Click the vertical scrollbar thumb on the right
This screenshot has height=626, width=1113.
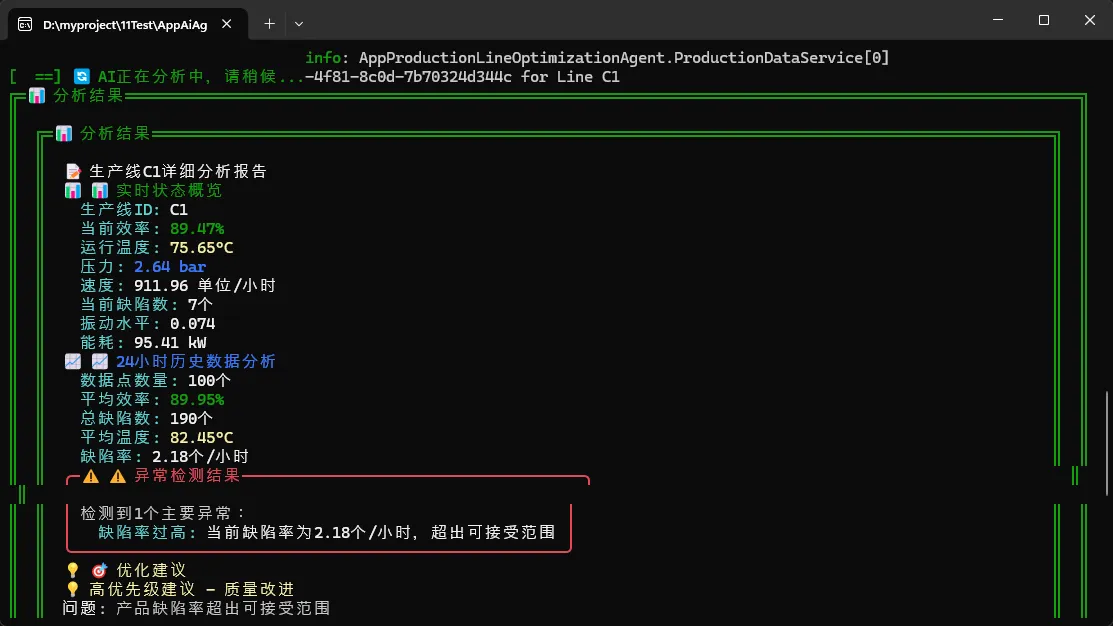1106,438
